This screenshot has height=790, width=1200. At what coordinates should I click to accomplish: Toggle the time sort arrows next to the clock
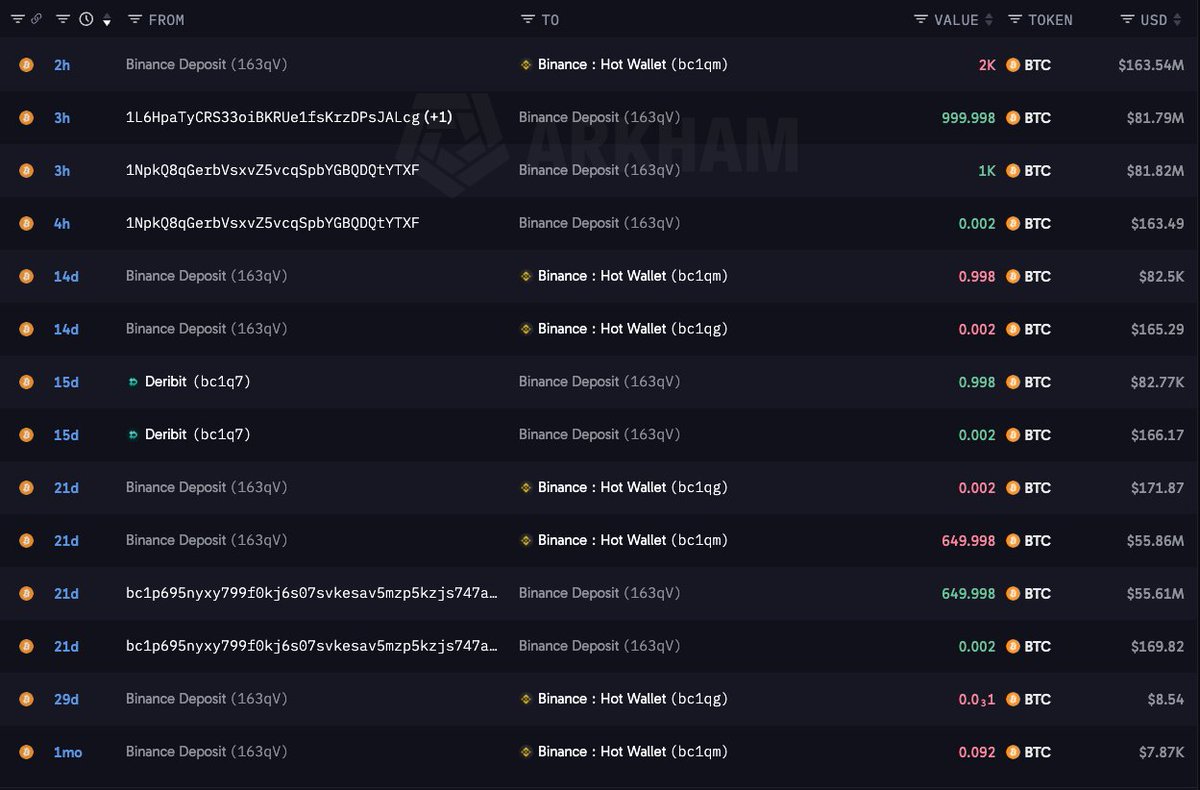[x=106, y=20]
